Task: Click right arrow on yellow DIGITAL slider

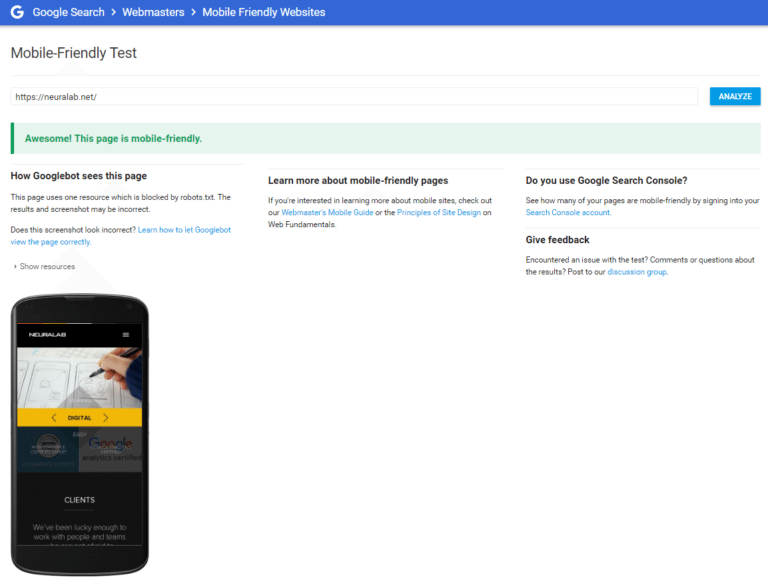Action: pos(106,417)
